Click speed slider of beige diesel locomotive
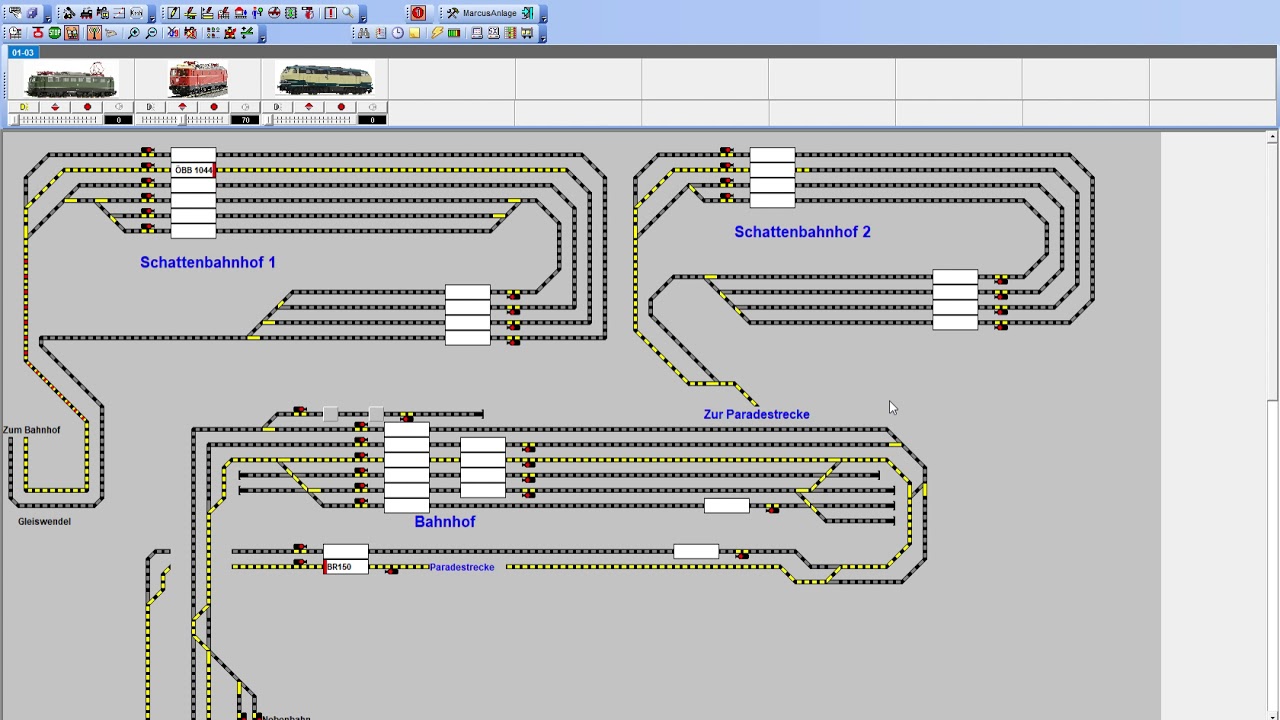Image resolution: width=1280 pixels, height=720 pixels. click(310, 120)
